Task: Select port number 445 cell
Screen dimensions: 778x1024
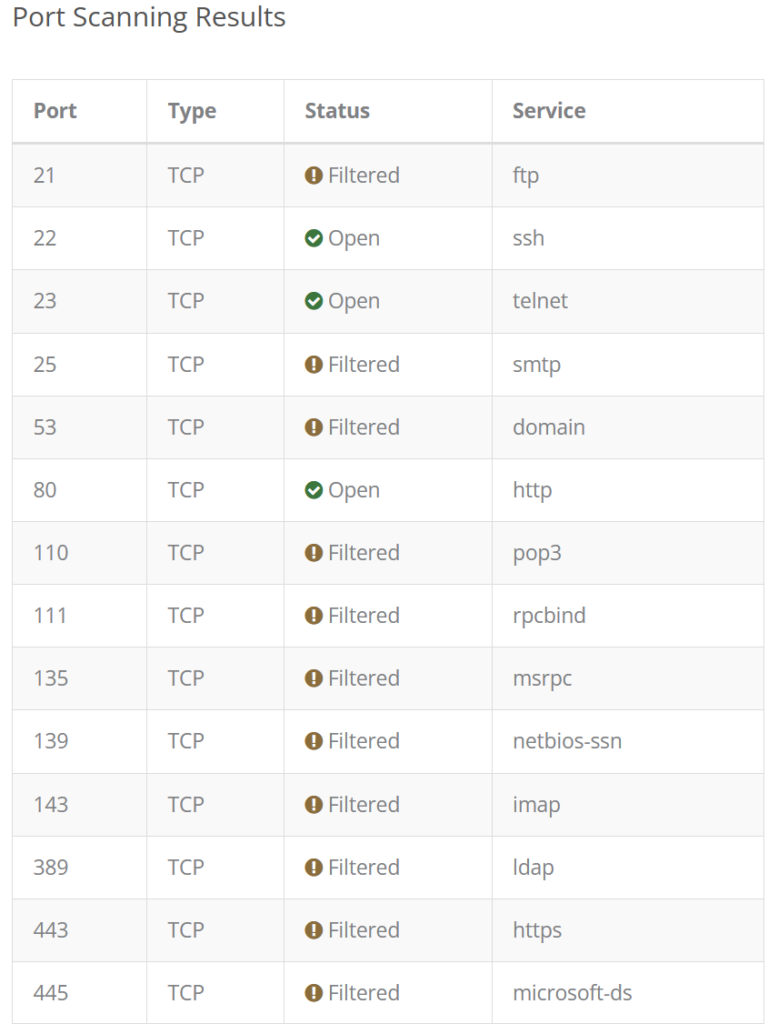Action: pos(50,993)
